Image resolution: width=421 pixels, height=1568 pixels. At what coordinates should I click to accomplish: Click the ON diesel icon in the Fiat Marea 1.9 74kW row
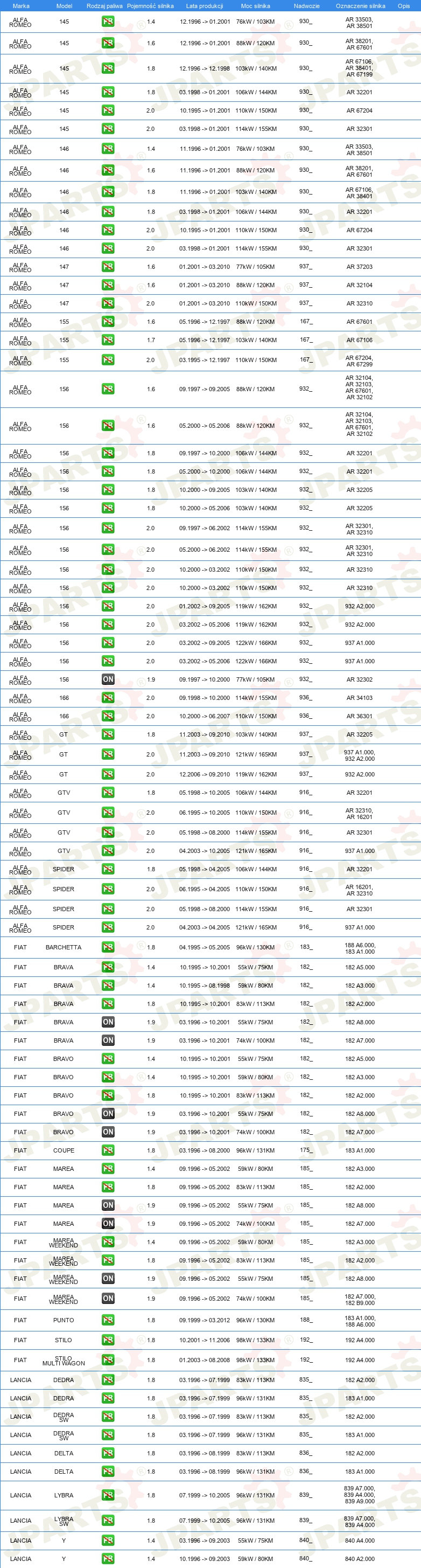[x=108, y=1224]
